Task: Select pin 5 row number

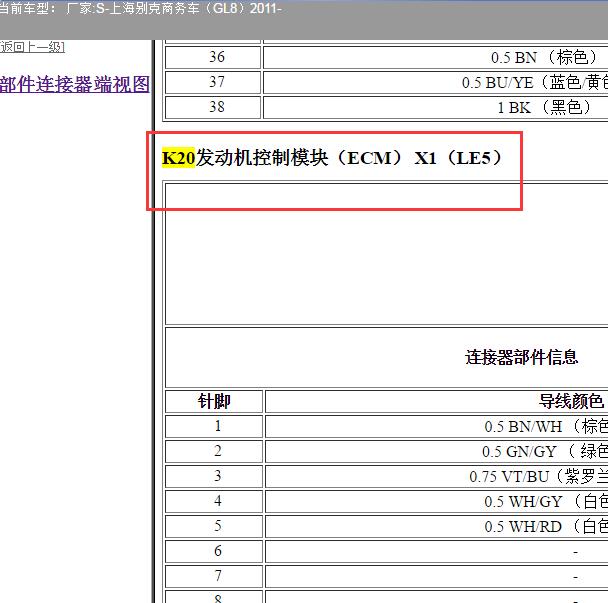Action: [214, 526]
